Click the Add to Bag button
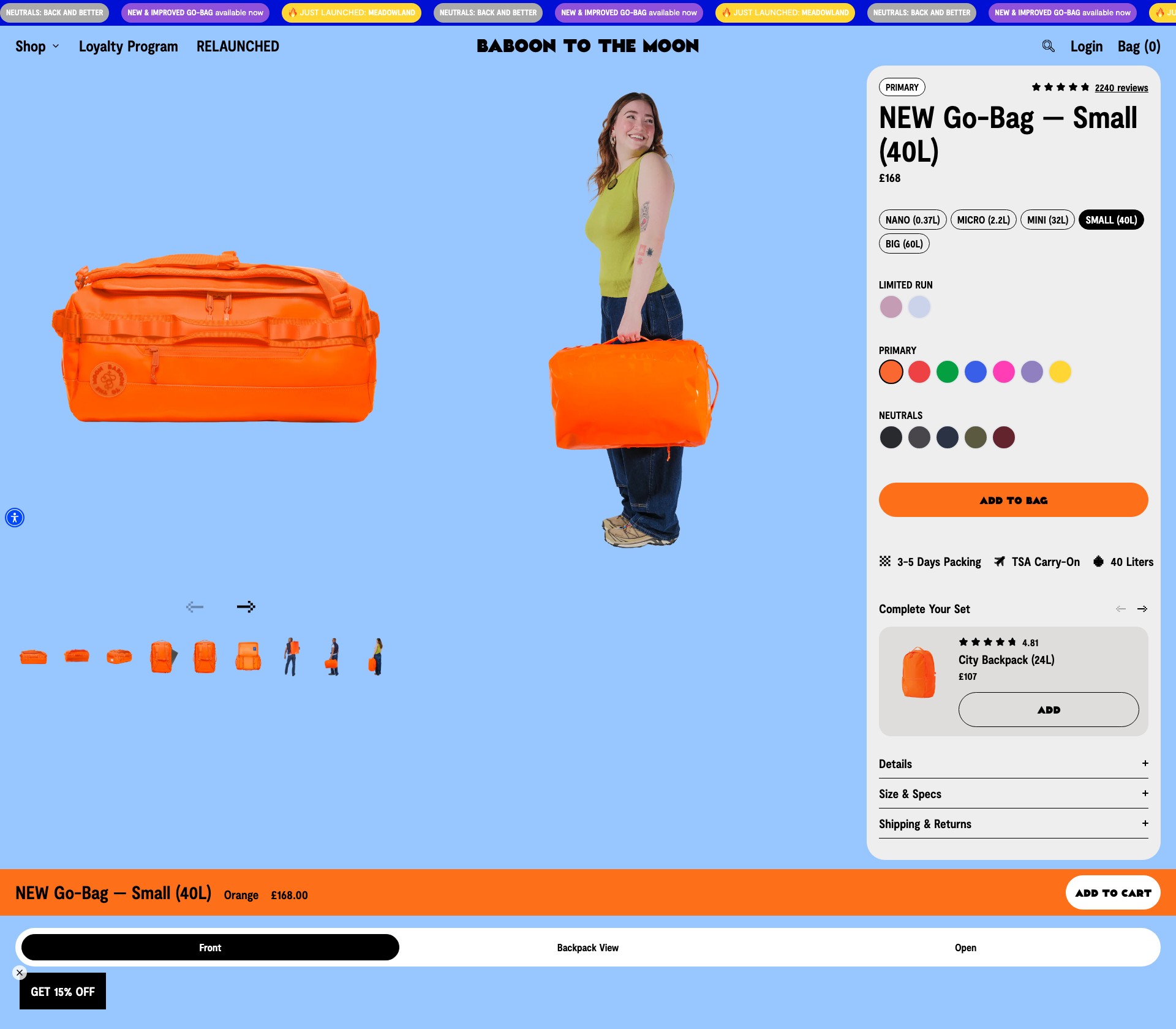The width and height of the screenshot is (1176, 1029). [x=1013, y=500]
